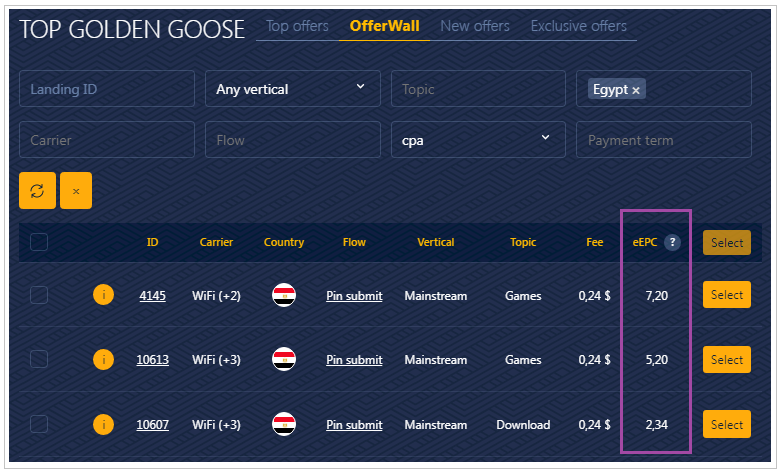The width and height of the screenshot is (783, 475).
Task: Click the TOP GOLDEN GOOSE title
Action: click(132, 29)
